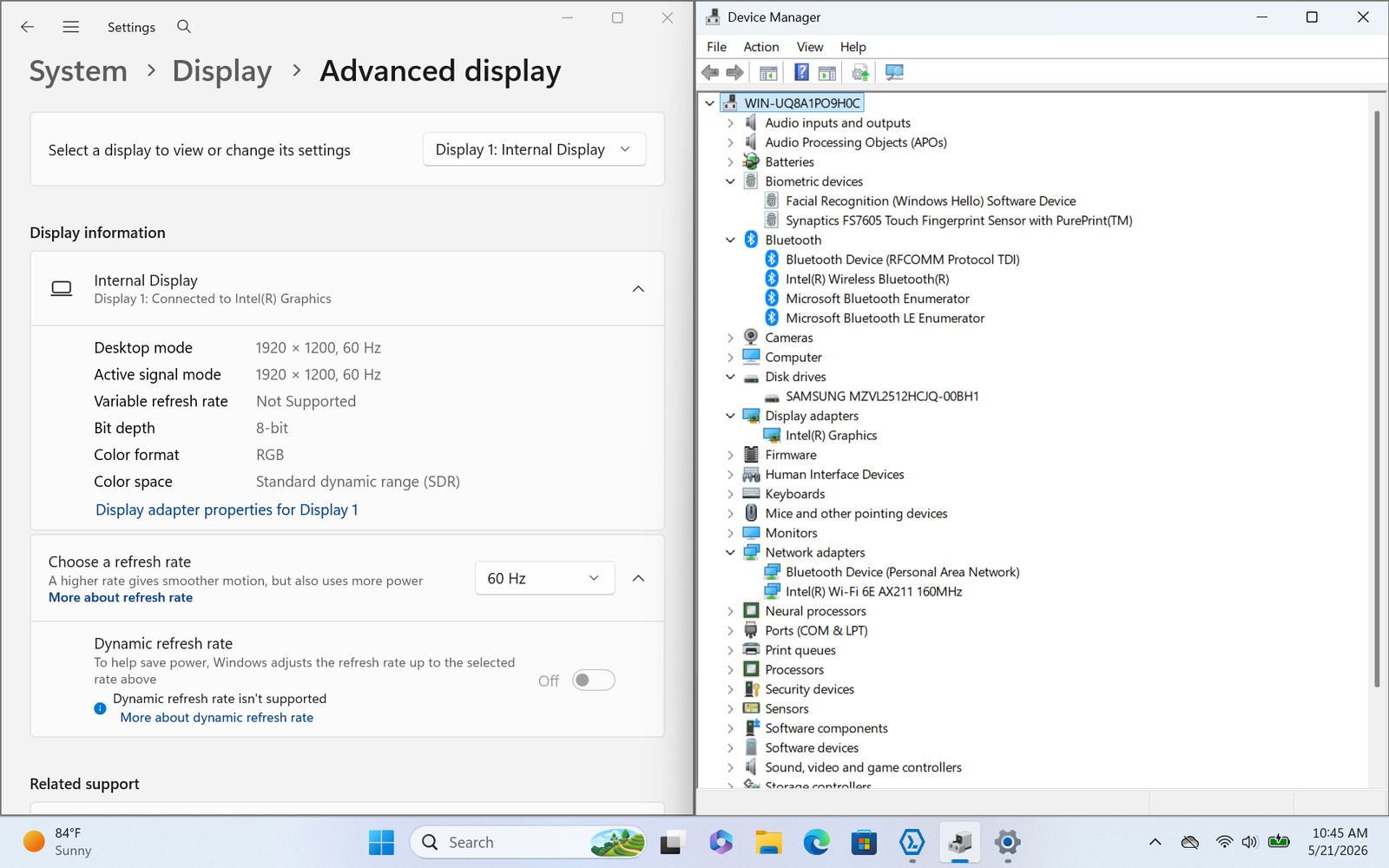The image size is (1389, 868).
Task: Click the battery icon in system tray
Action: tap(1279, 841)
